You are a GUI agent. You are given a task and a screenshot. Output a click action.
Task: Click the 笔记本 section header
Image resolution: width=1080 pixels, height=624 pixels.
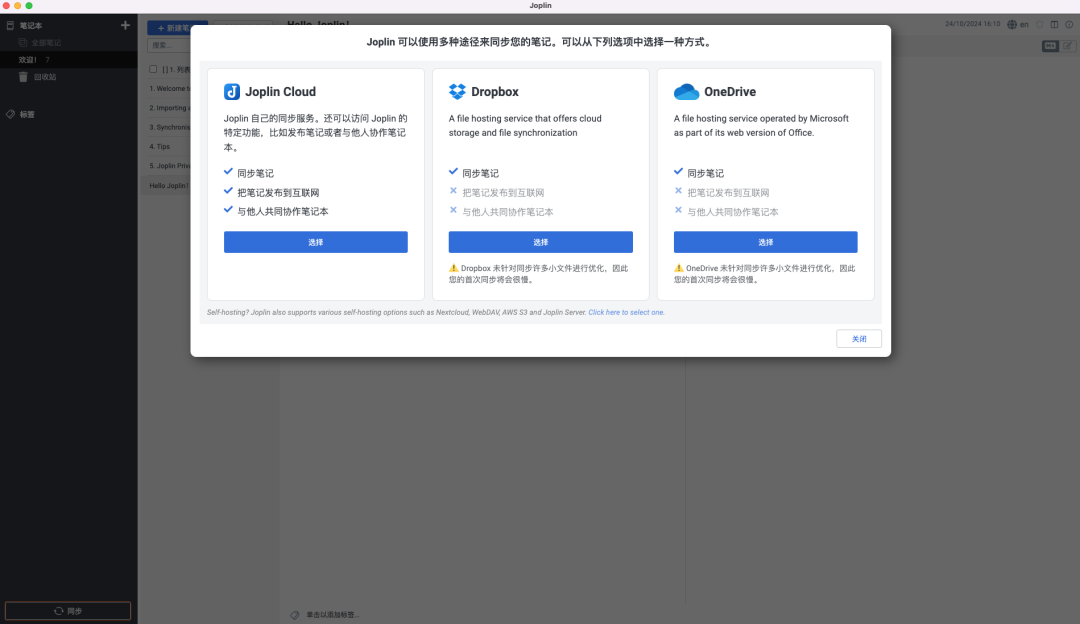click(x=30, y=25)
